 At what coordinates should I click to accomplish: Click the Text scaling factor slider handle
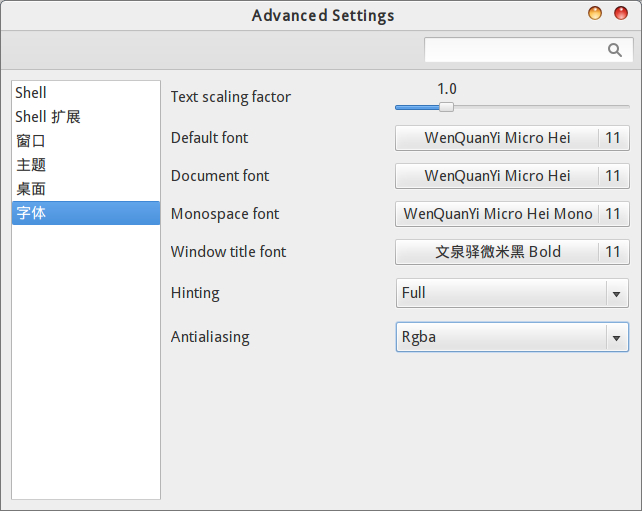447,107
